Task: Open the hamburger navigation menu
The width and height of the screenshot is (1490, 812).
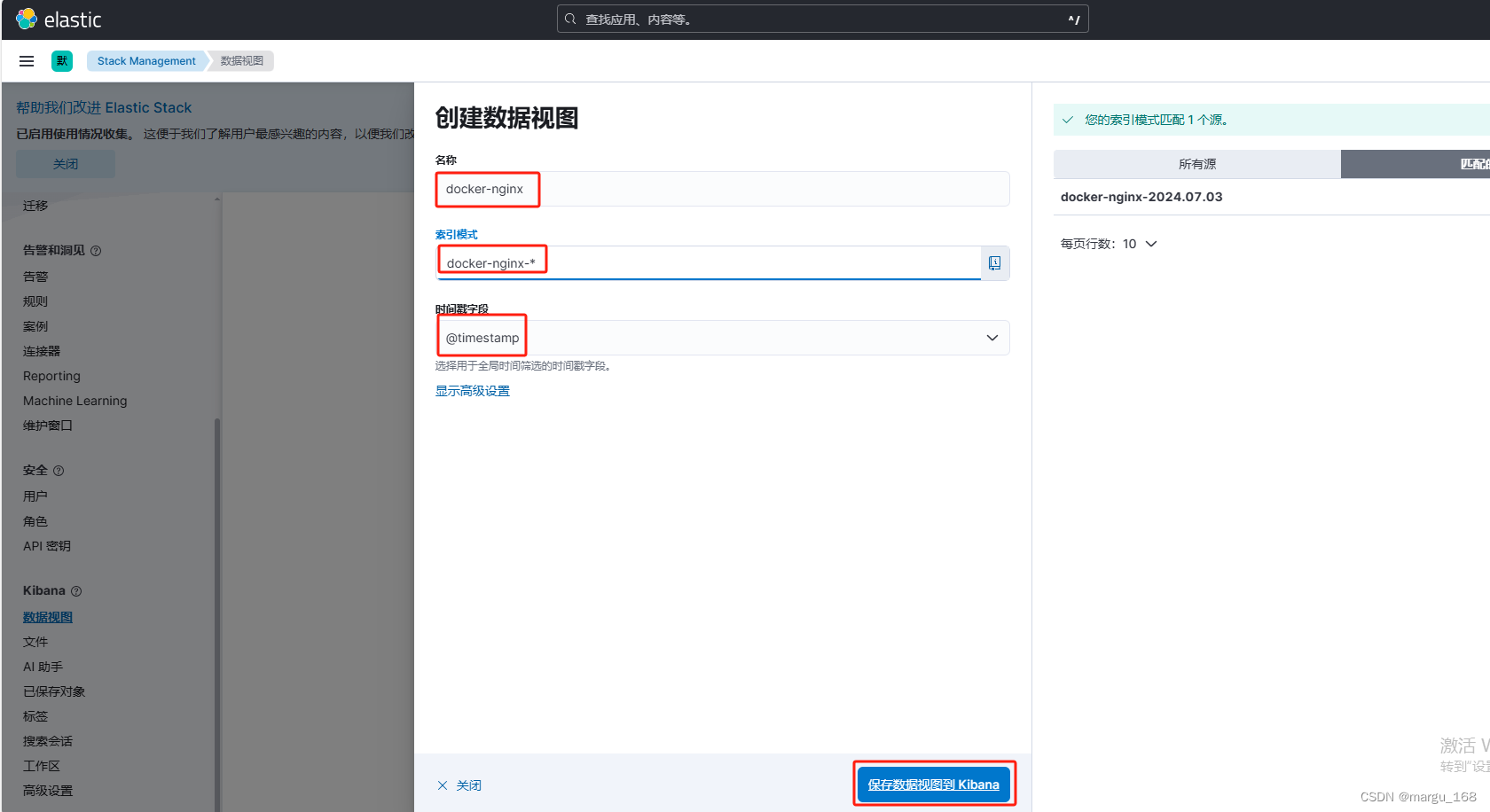Action: click(27, 61)
